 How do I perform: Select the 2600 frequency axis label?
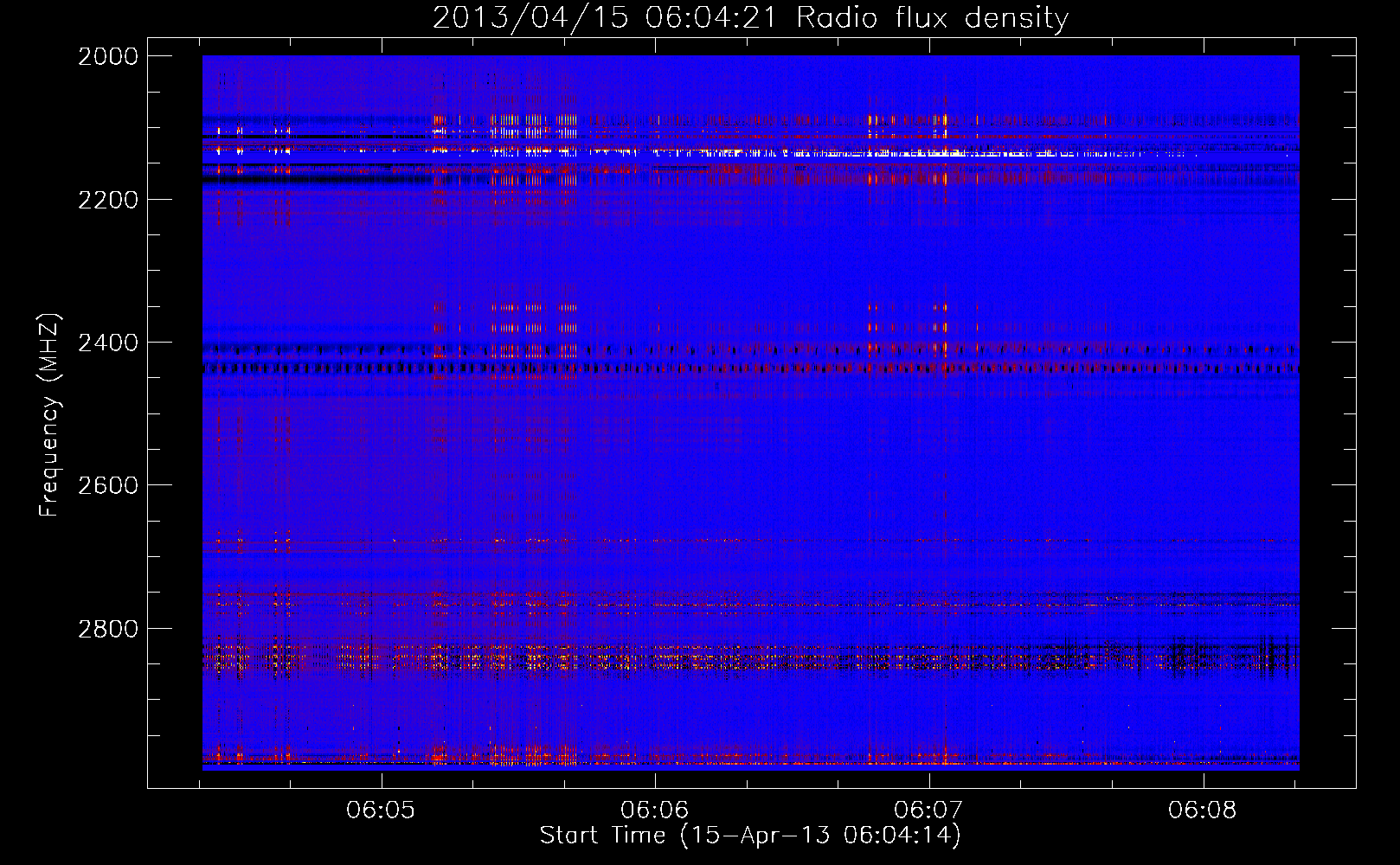point(108,485)
